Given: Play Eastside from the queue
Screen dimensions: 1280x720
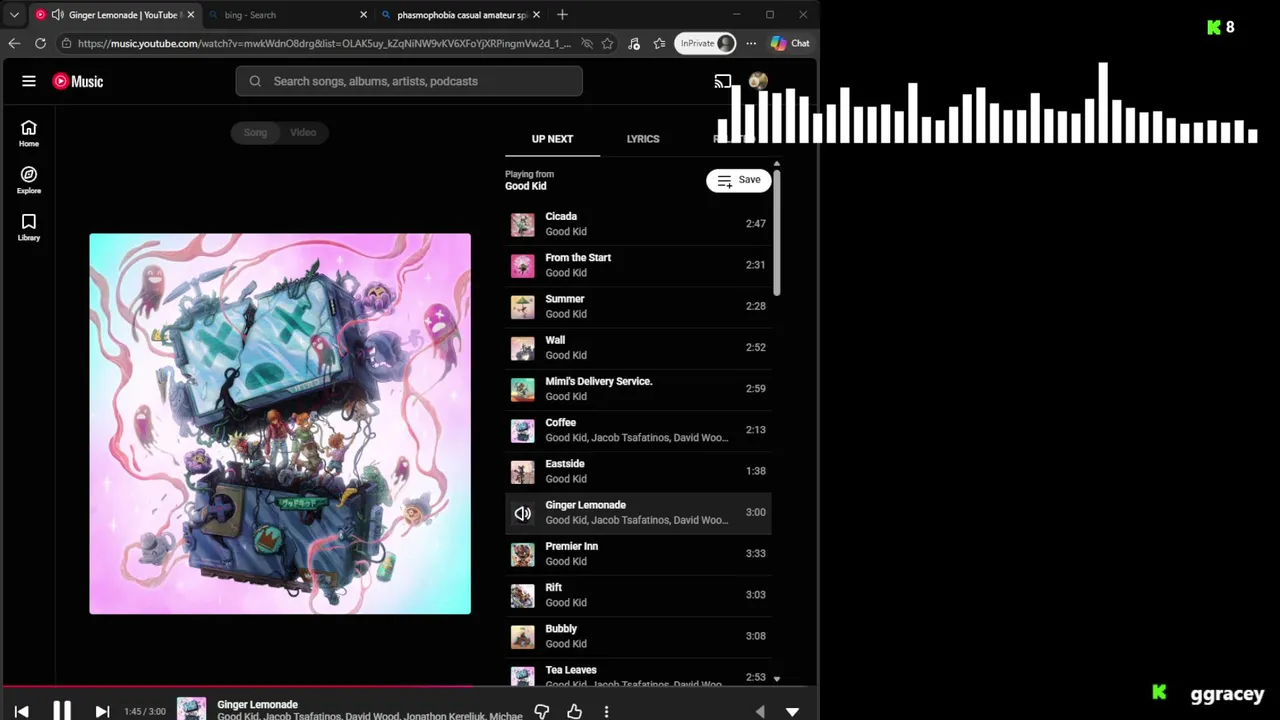Looking at the screenshot, I should (x=638, y=471).
